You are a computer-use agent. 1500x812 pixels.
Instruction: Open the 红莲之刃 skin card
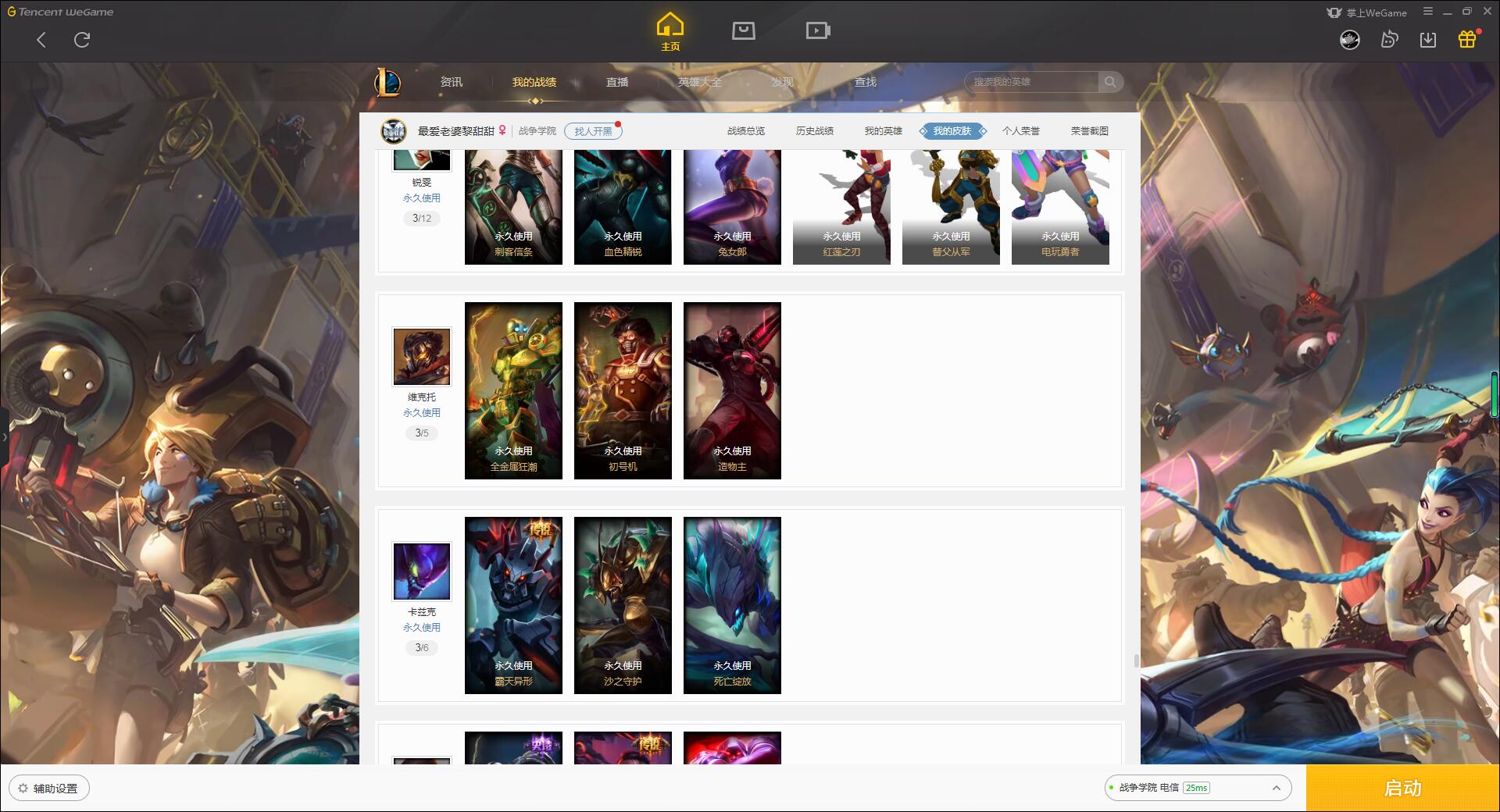[x=841, y=207]
